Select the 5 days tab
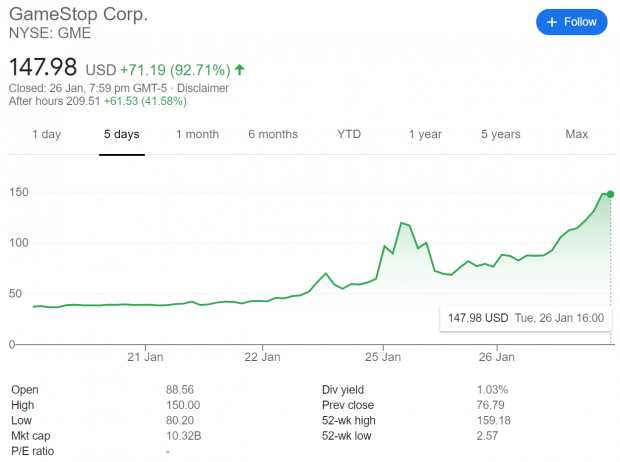 coord(122,134)
